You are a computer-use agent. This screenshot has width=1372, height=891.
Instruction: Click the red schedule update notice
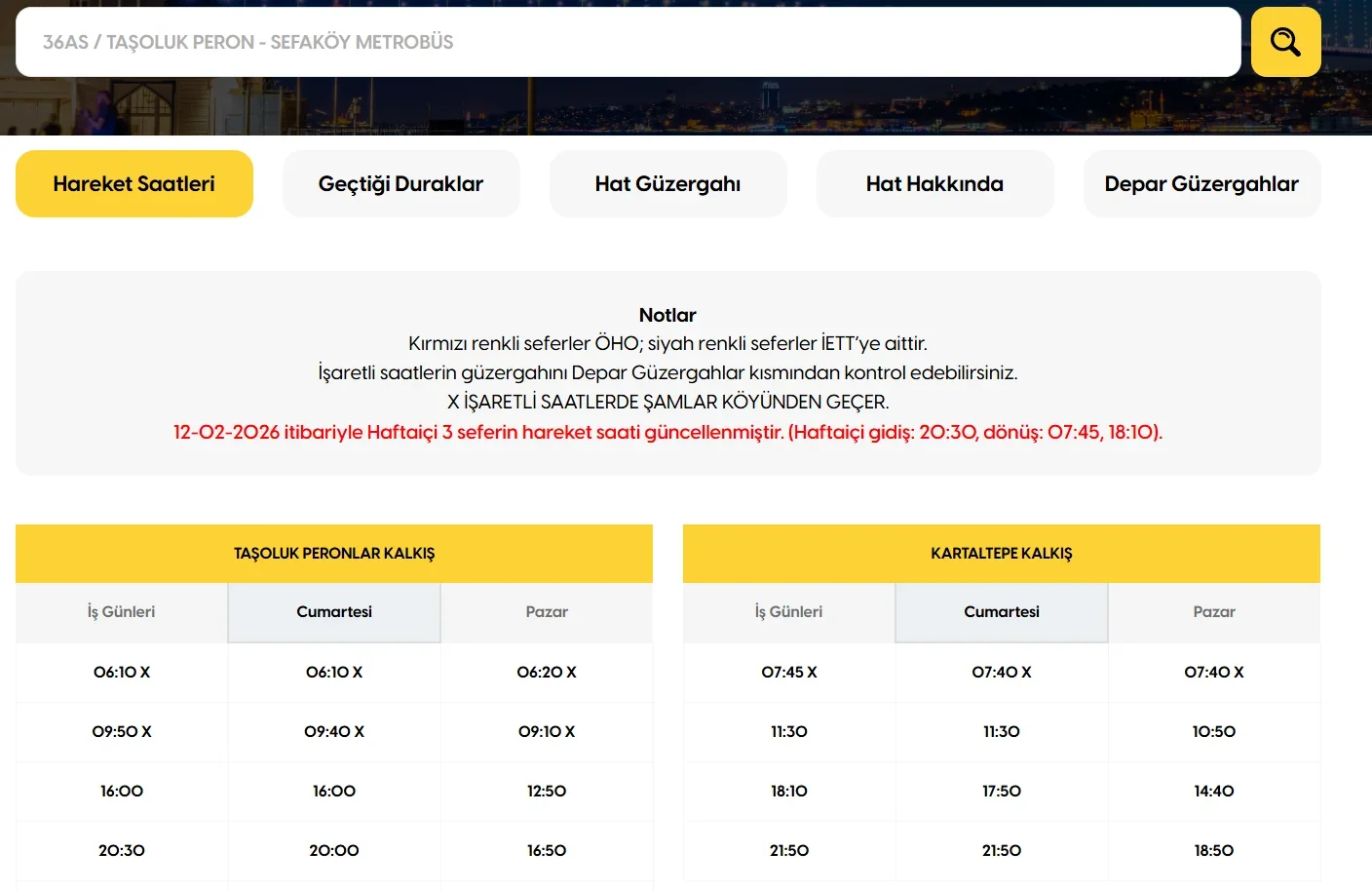[667, 432]
